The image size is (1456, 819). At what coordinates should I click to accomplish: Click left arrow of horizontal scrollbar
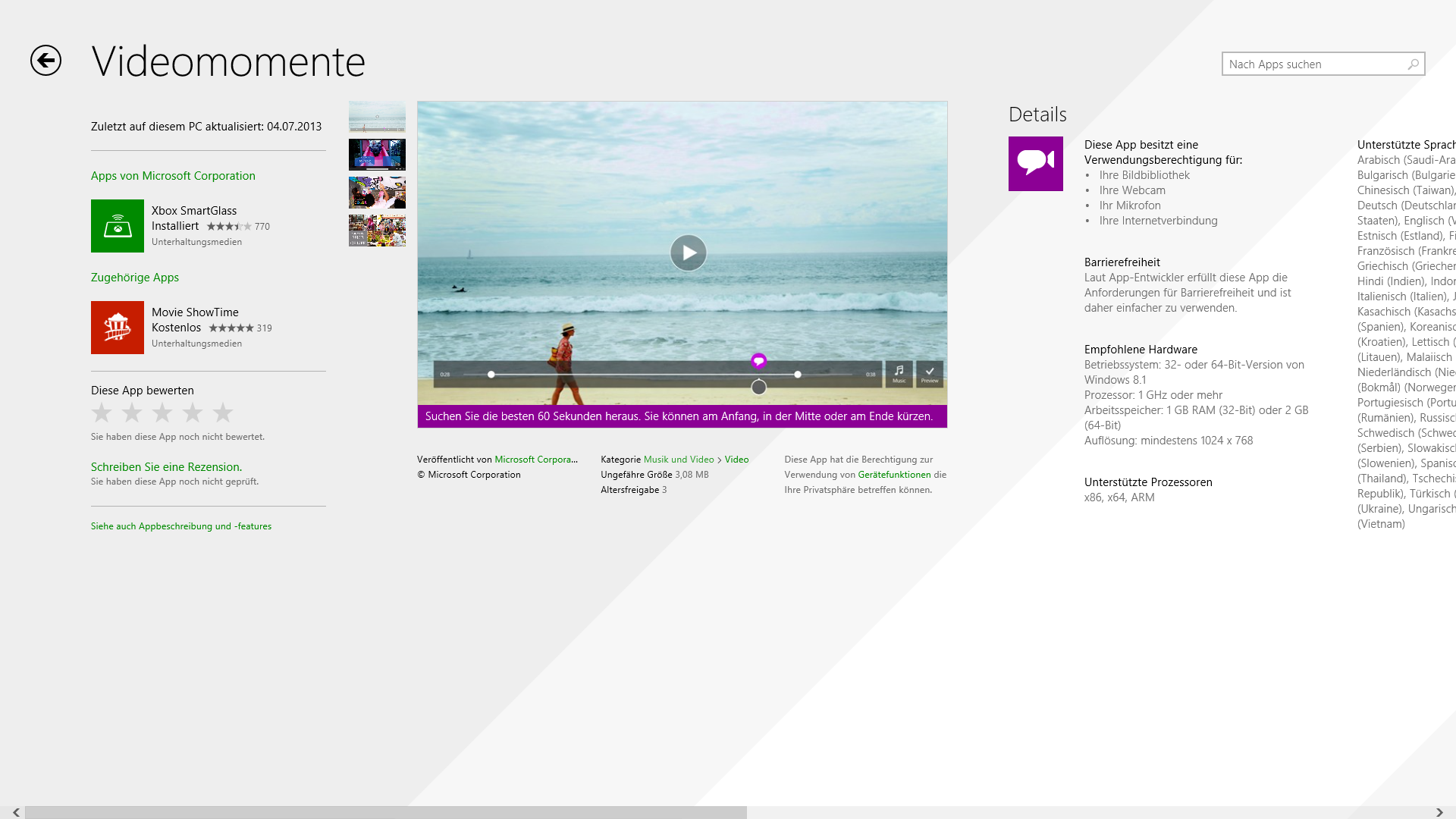coord(16,812)
